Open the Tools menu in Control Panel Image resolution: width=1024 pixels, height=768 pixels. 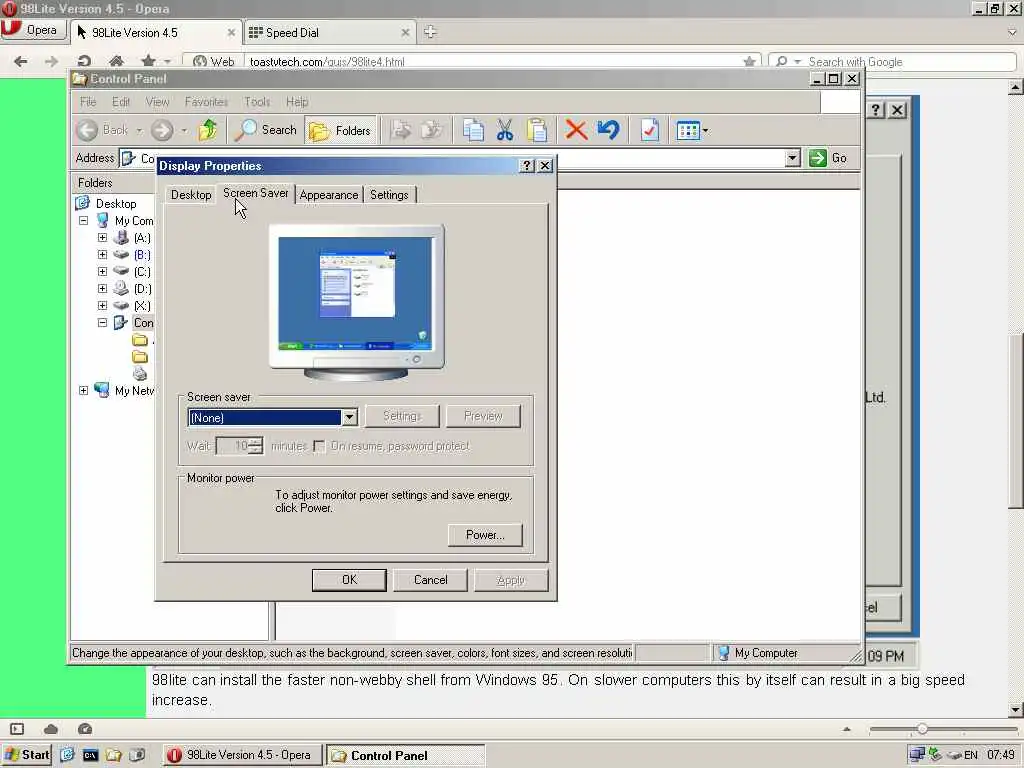tap(257, 102)
